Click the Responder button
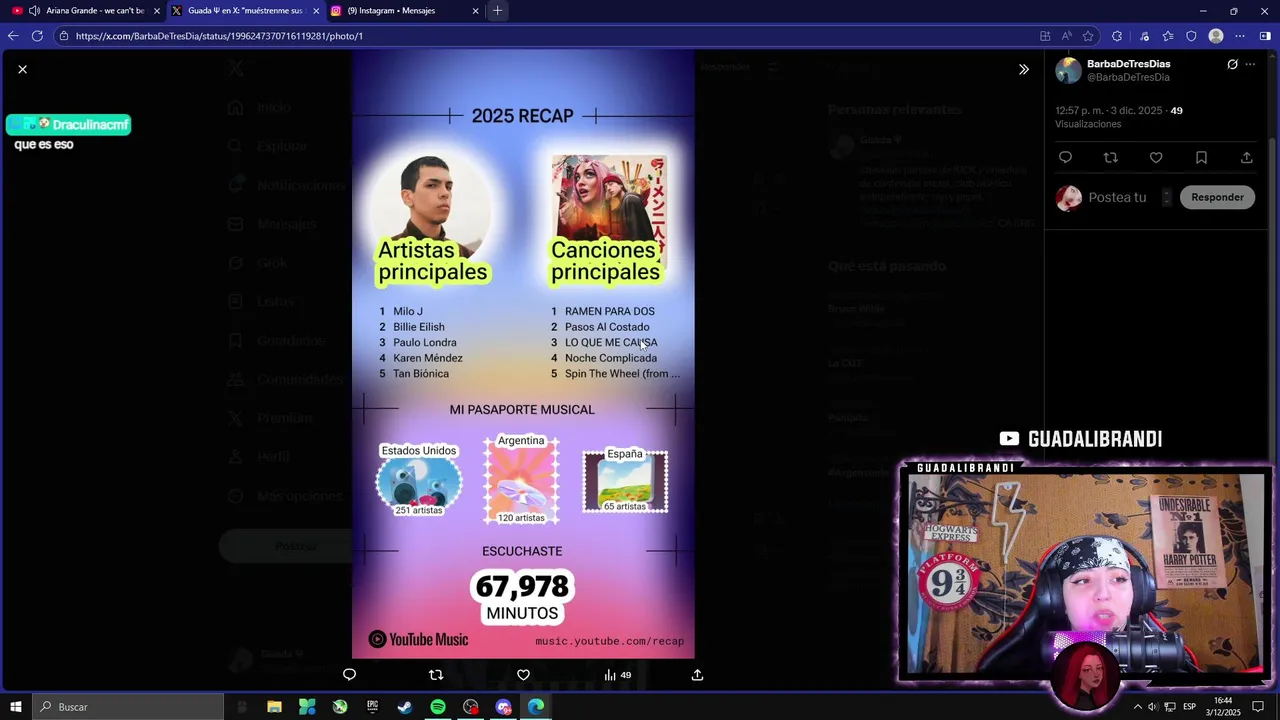The height and width of the screenshot is (720, 1280). (x=1217, y=197)
